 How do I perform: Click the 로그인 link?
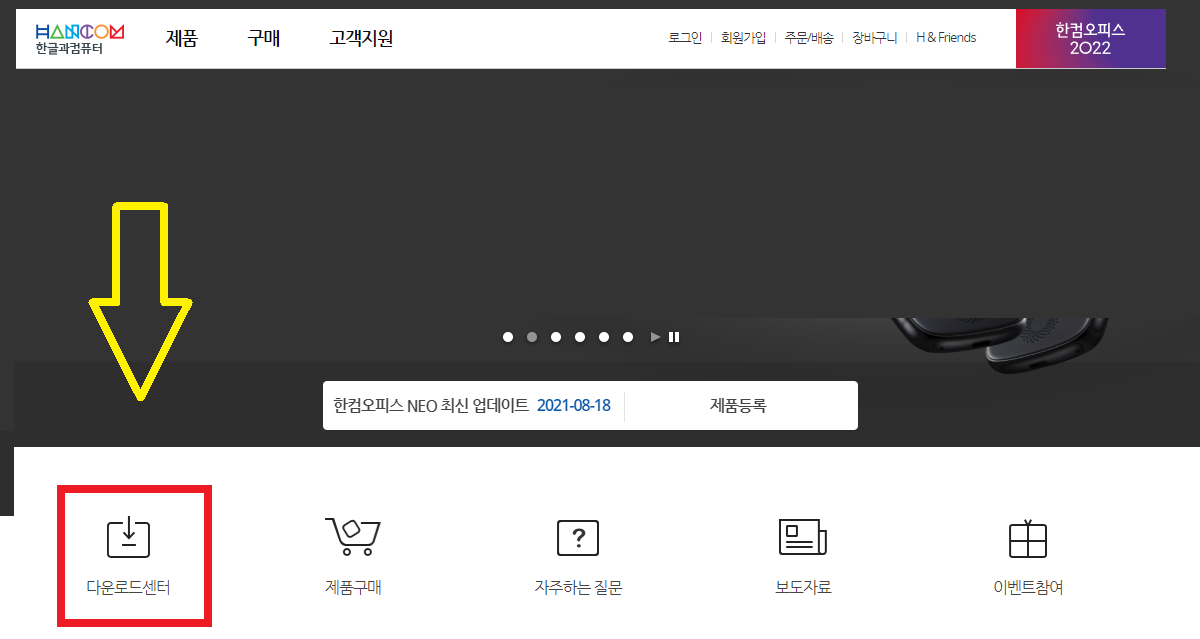click(x=686, y=38)
